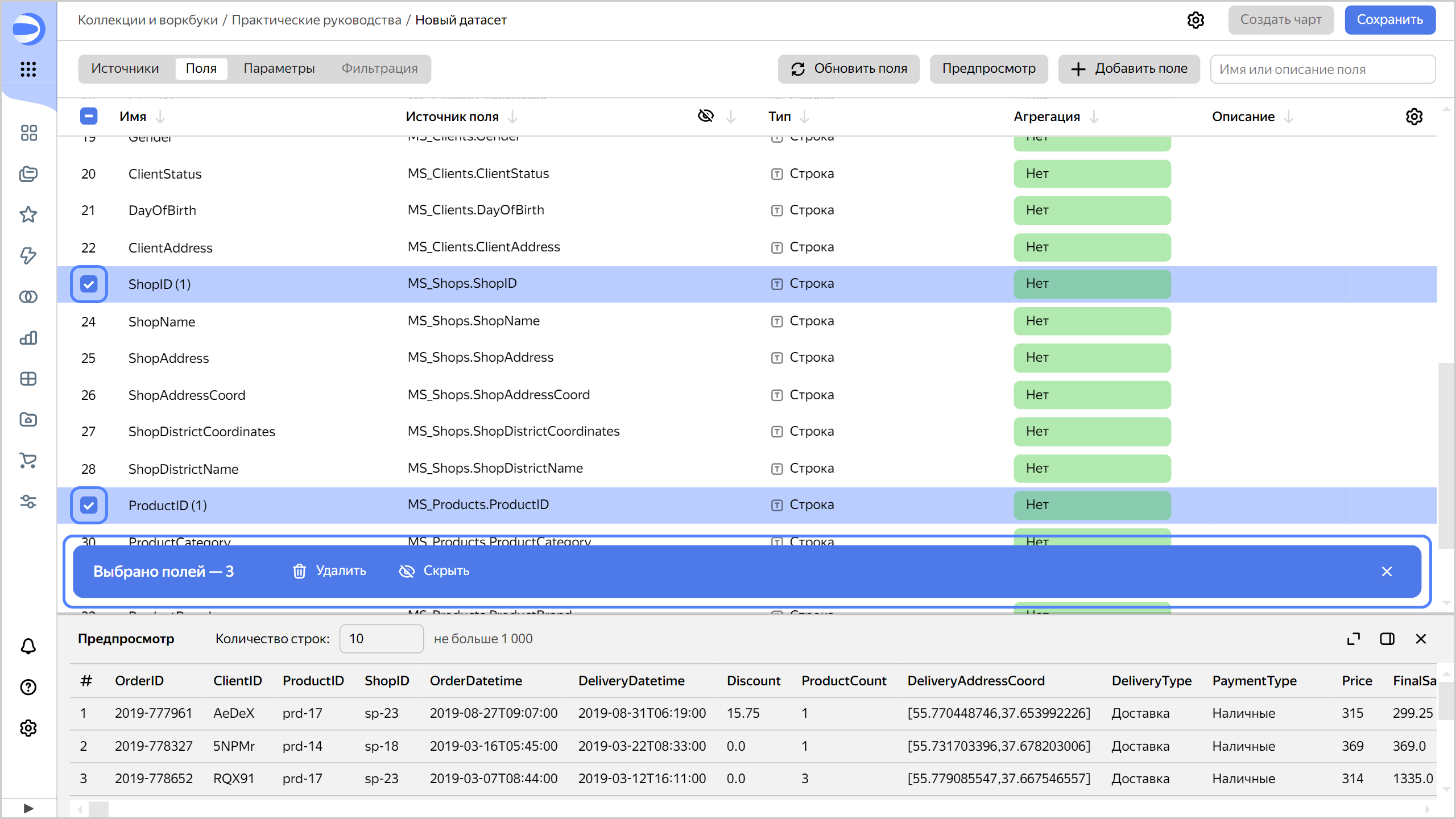The height and width of the screenshot is (819, 1456).
Task: Open type dropdown for ShopName field
Action: (x=810, y=321)
